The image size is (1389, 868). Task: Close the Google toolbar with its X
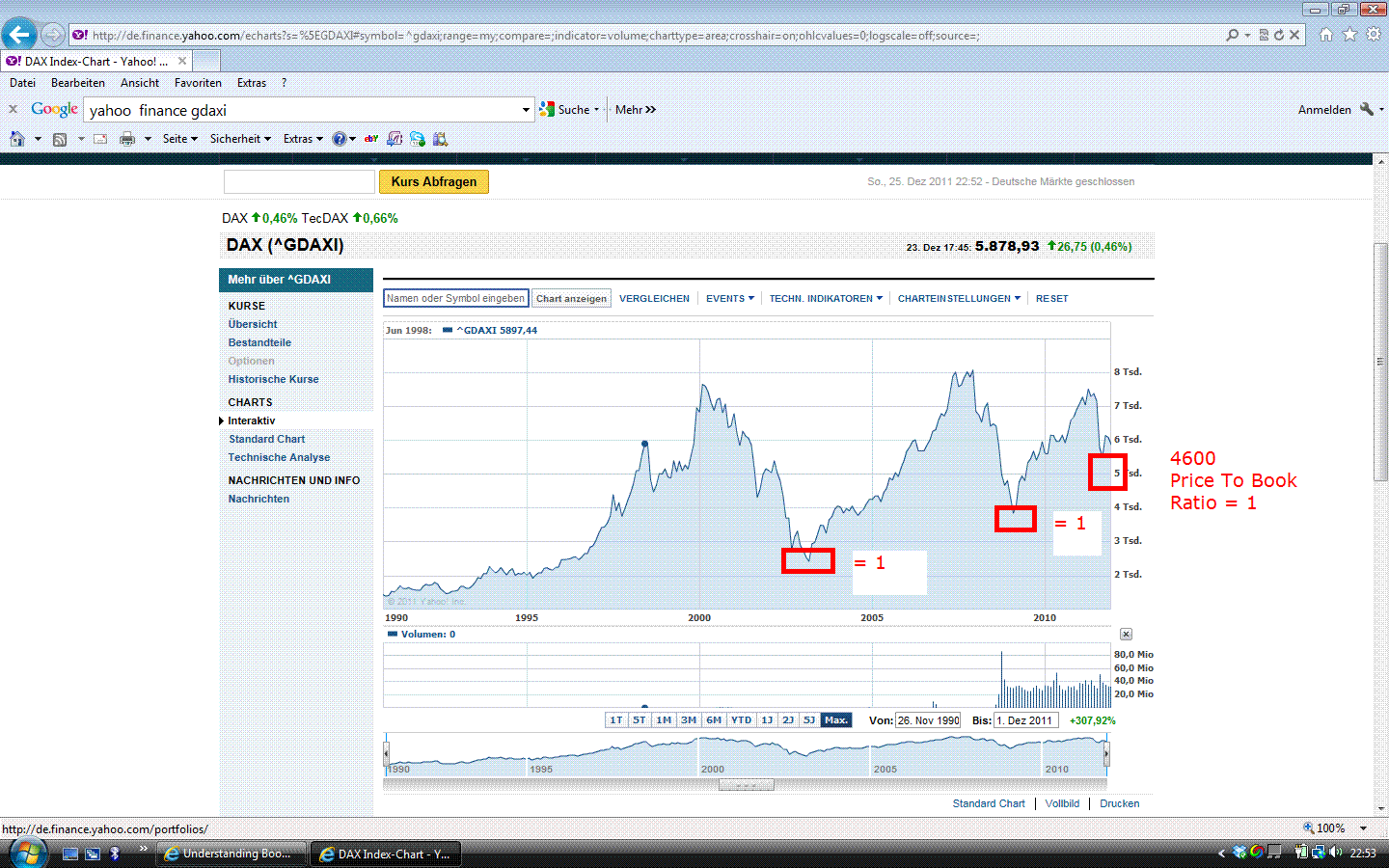[x=13, y=109]
